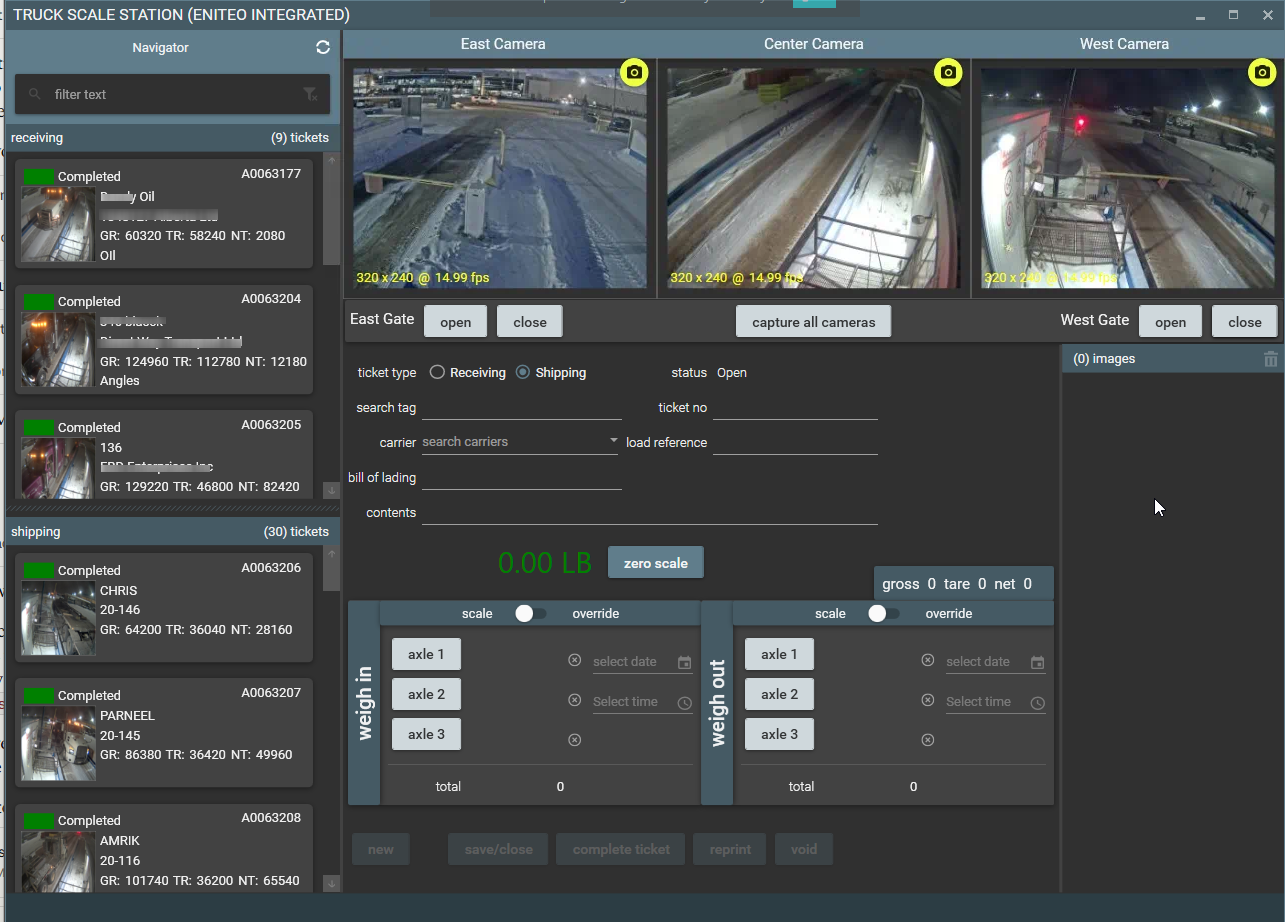Select the receiving tickets section header
This screenshot has height=922, width=1285.
tap(170, 137)
